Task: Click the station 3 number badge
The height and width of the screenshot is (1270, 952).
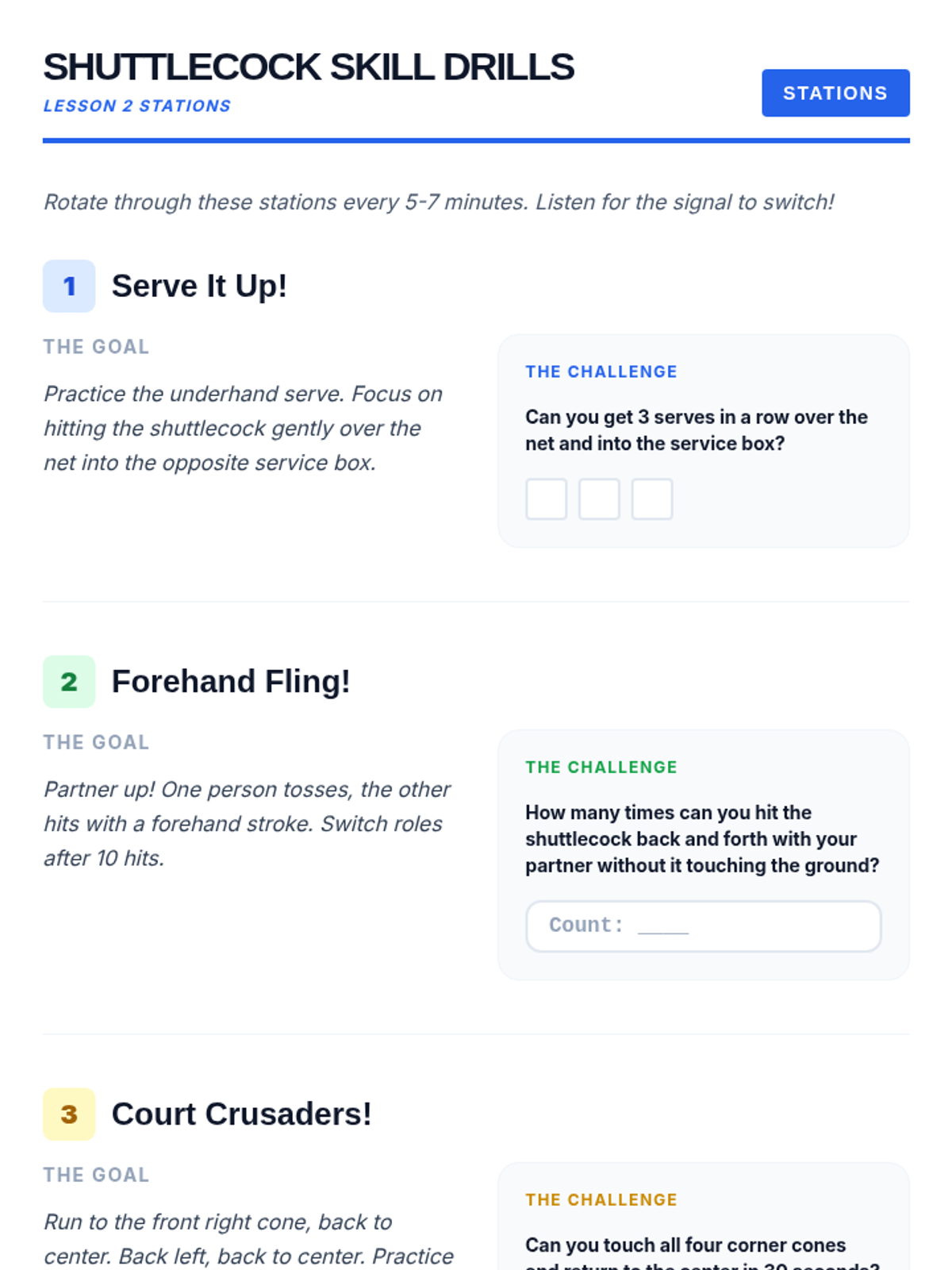Action: coord(69,1114)
